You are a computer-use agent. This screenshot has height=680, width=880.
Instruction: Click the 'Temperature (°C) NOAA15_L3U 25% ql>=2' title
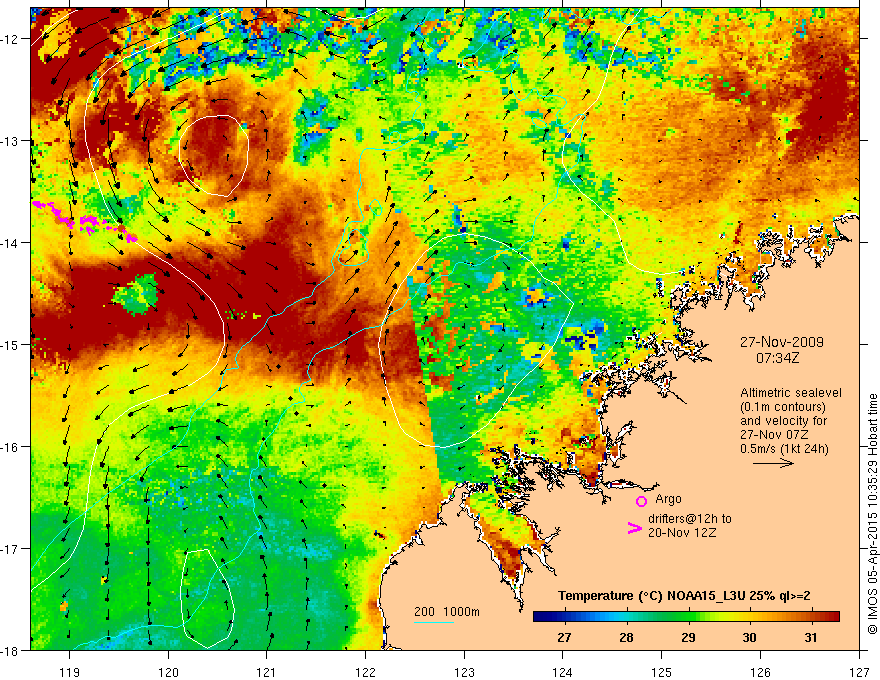pyautogui.click(x=684, y=596)
